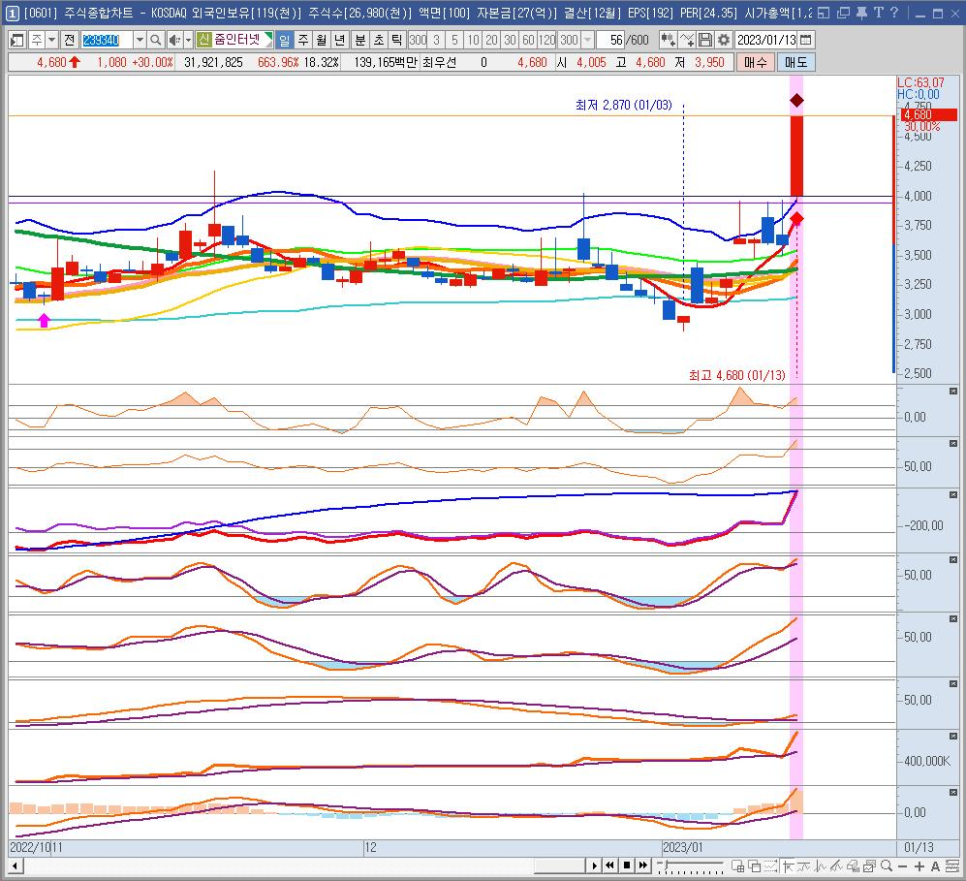Select the weekly (주) chart period
The height and width of the screenshot is (881, 966).
pos(303,40)
